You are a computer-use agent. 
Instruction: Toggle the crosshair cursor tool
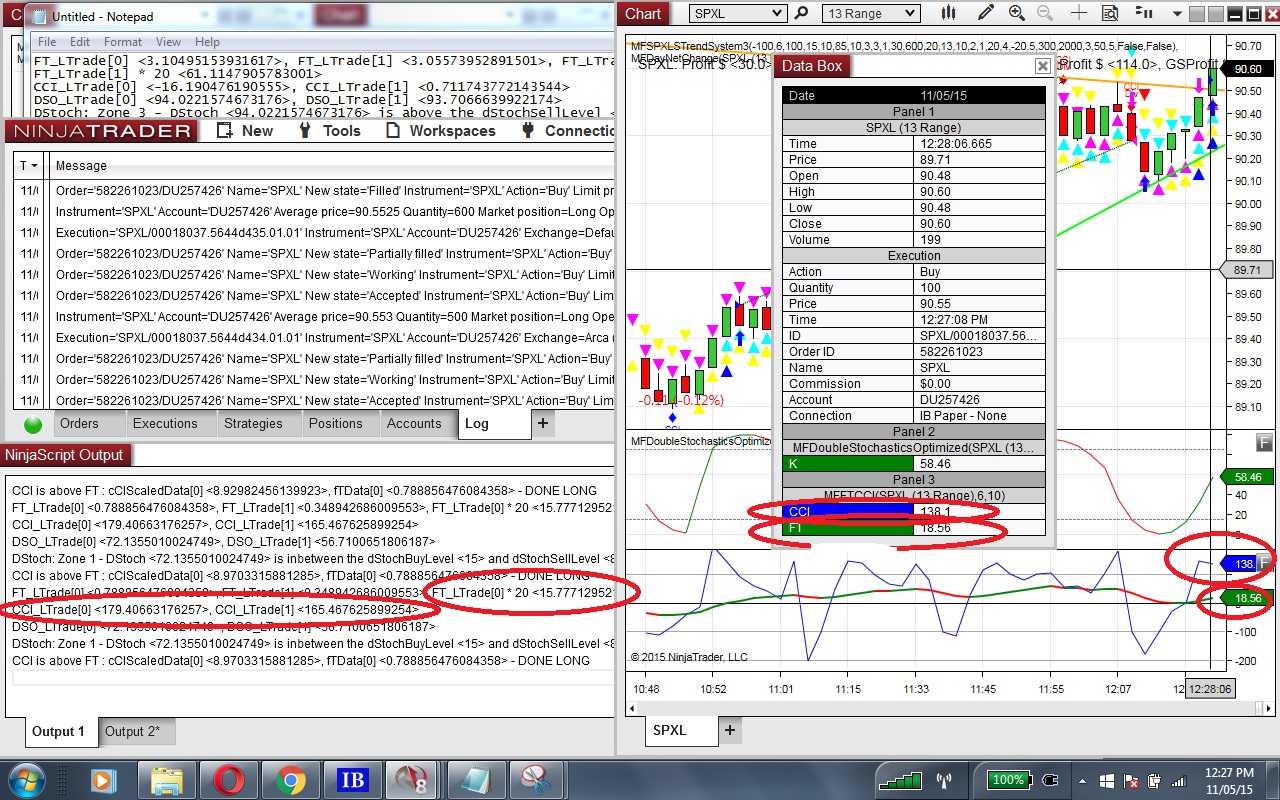(1079, 13)
